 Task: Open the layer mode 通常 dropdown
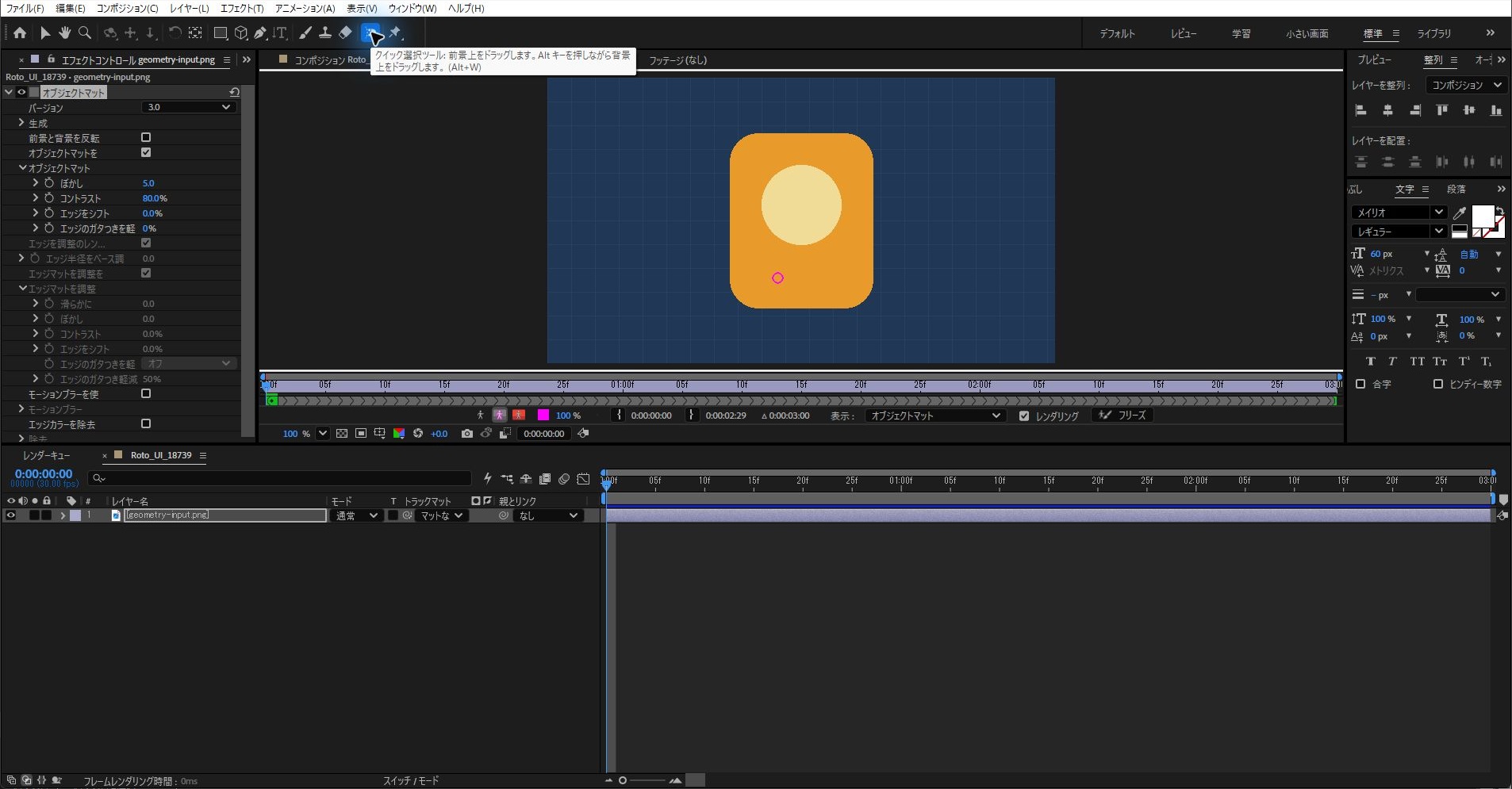pyautogui.click(x=356, y=515)
